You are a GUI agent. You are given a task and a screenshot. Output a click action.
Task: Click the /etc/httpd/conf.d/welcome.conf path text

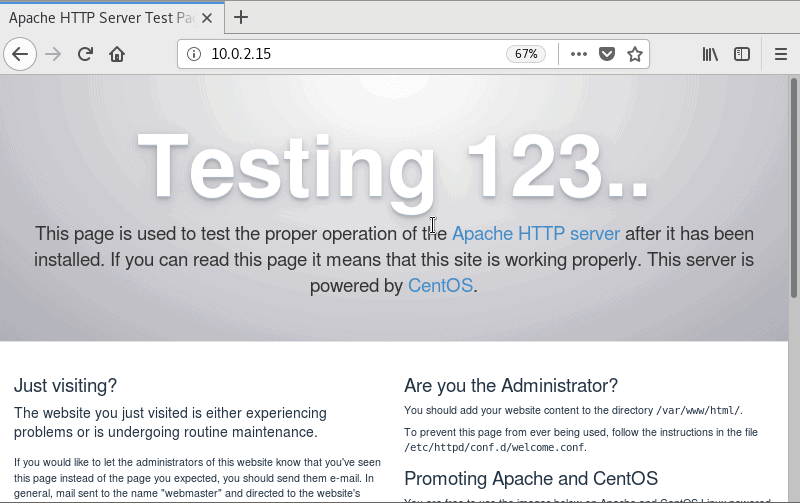pos(494,447)
